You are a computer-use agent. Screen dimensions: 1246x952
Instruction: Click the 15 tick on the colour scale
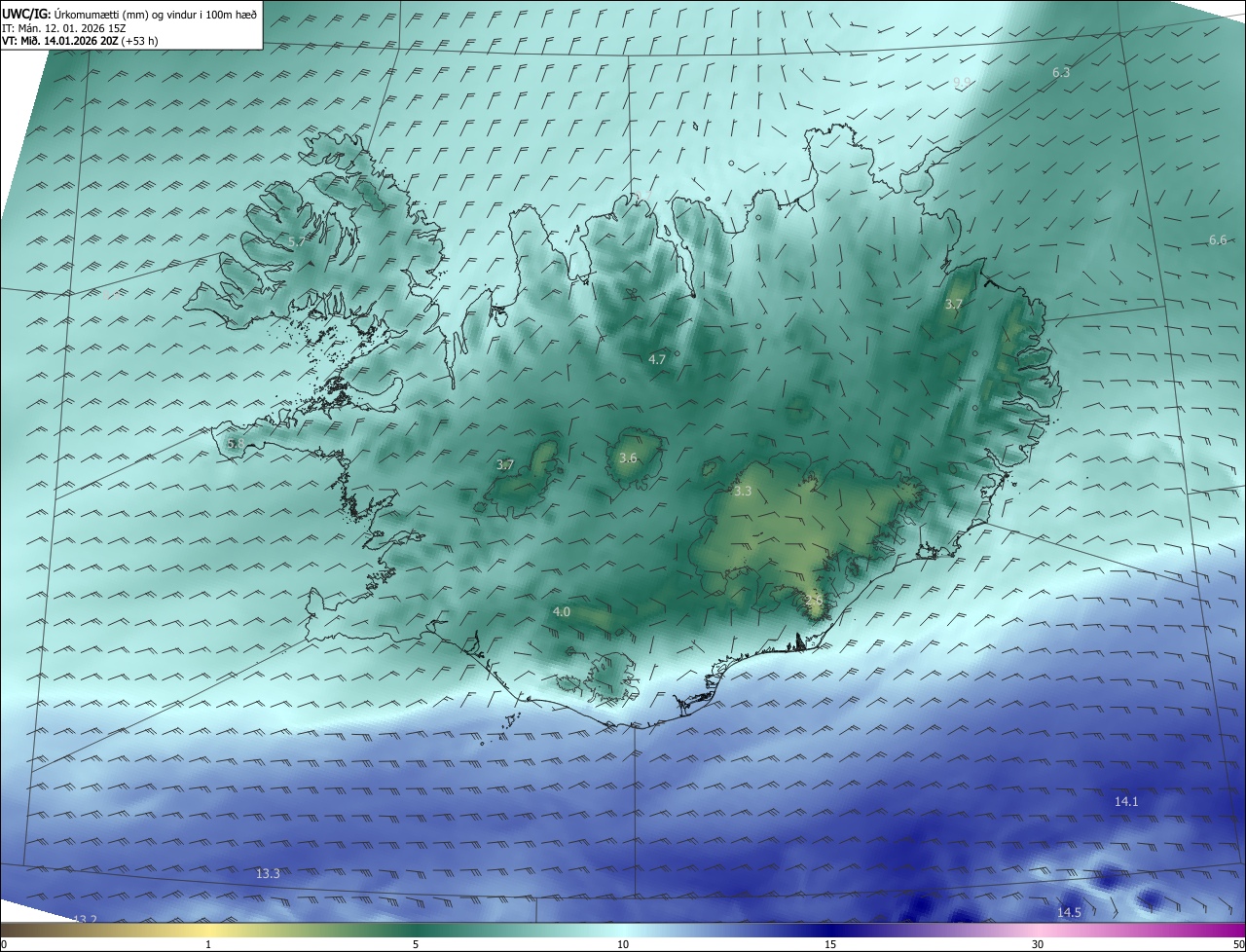pyautogui.click(x=830, y=944)
